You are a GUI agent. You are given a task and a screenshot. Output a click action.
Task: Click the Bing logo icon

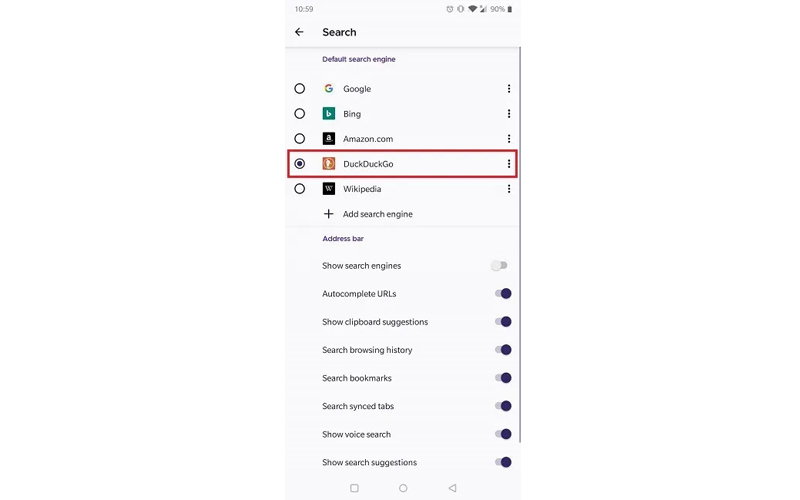click(x=328, y=114)
